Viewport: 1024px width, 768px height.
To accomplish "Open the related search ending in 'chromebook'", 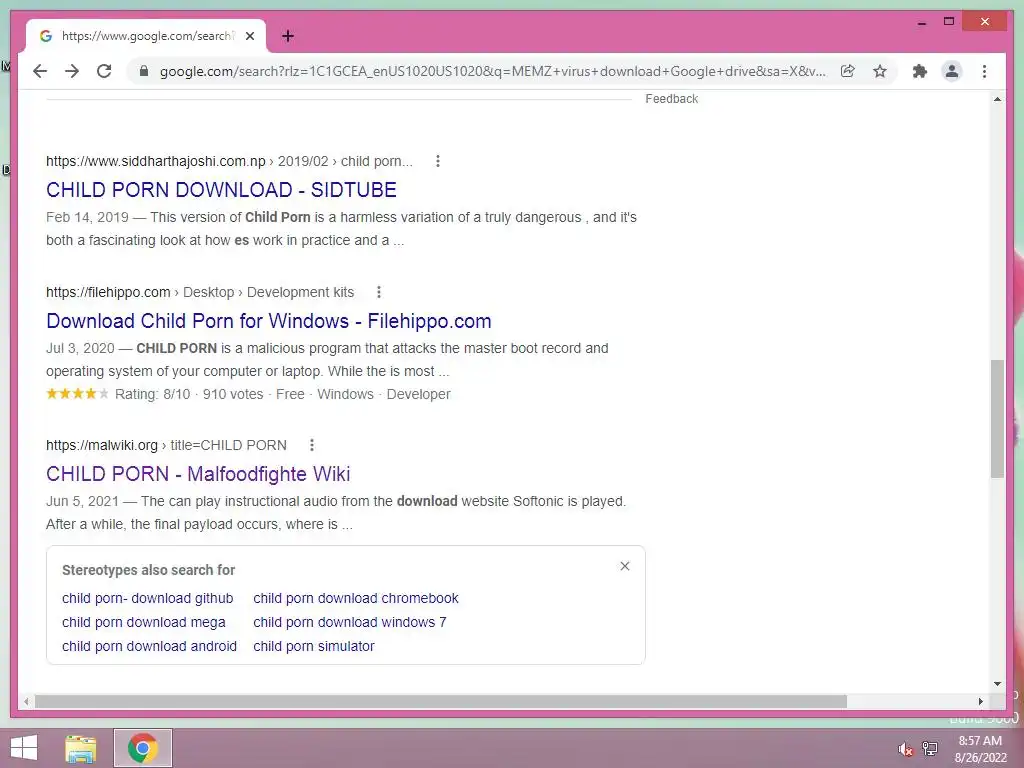I will (356, 598).
